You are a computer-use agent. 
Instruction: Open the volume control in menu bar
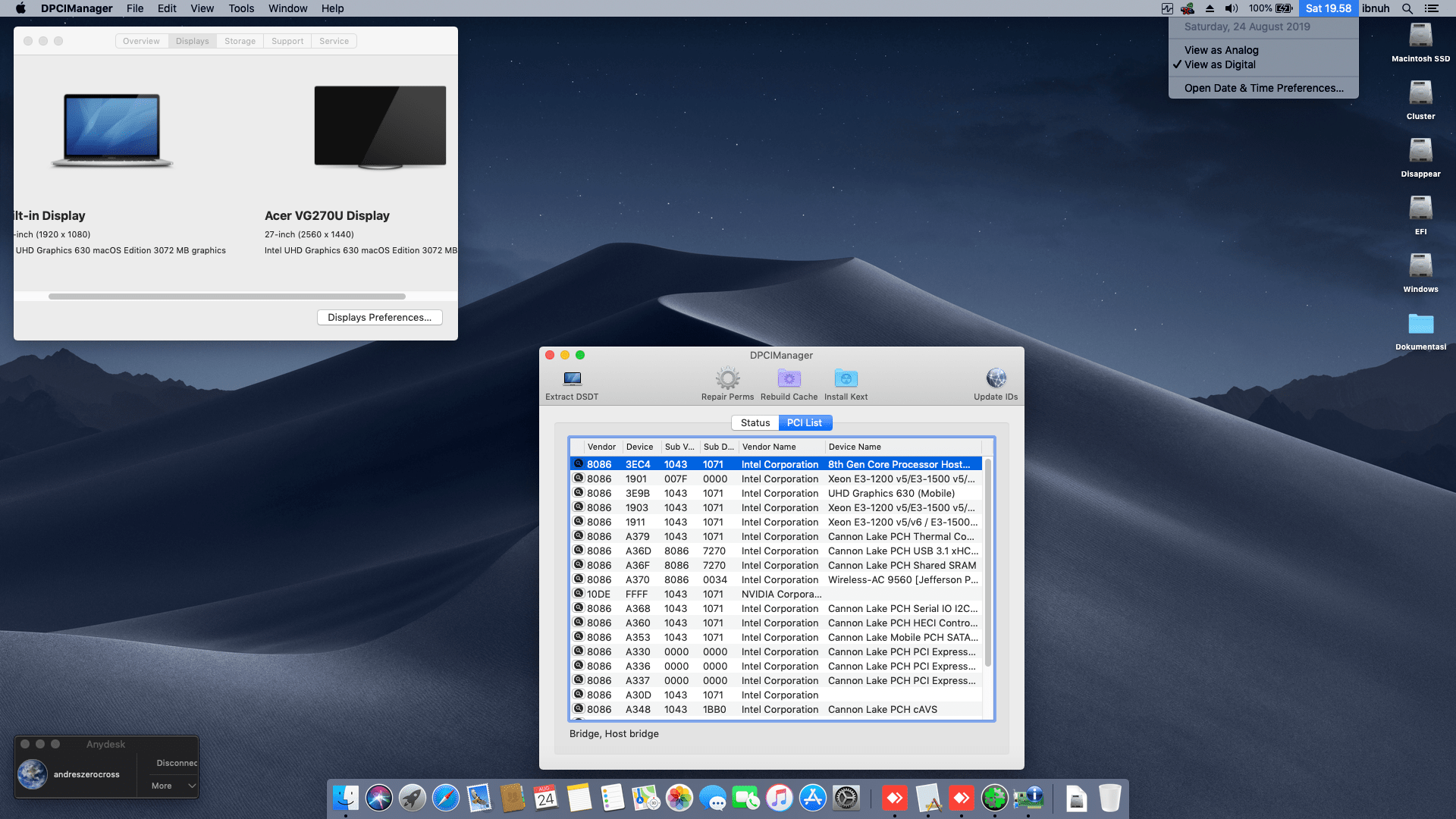click(x=1232, y=8)
